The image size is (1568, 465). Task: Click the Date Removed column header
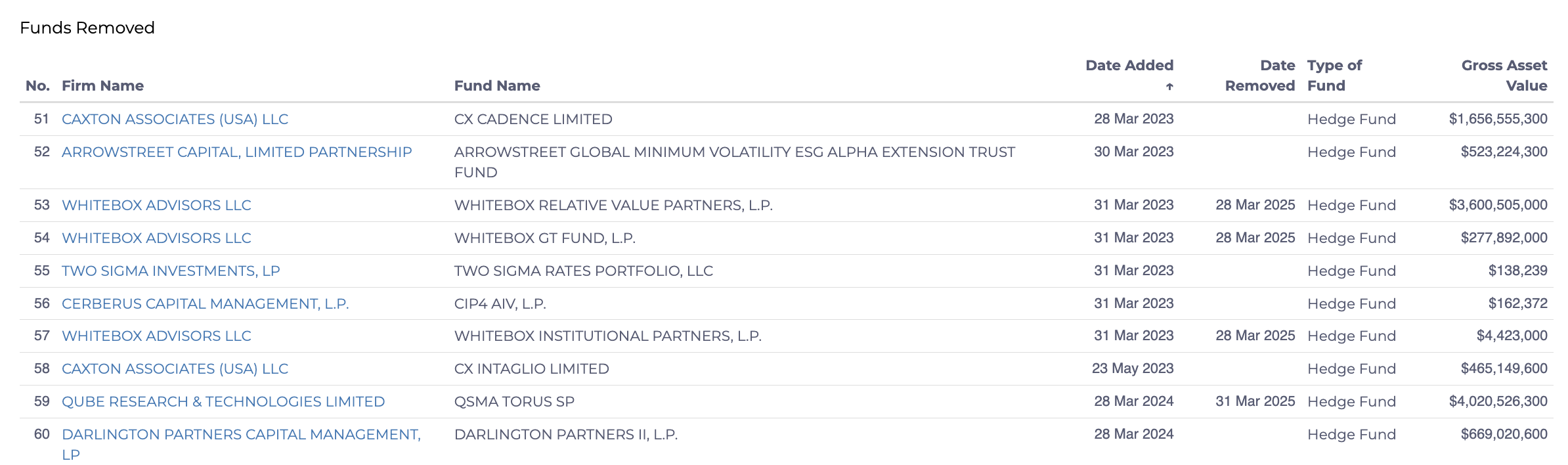[1260, 76]
